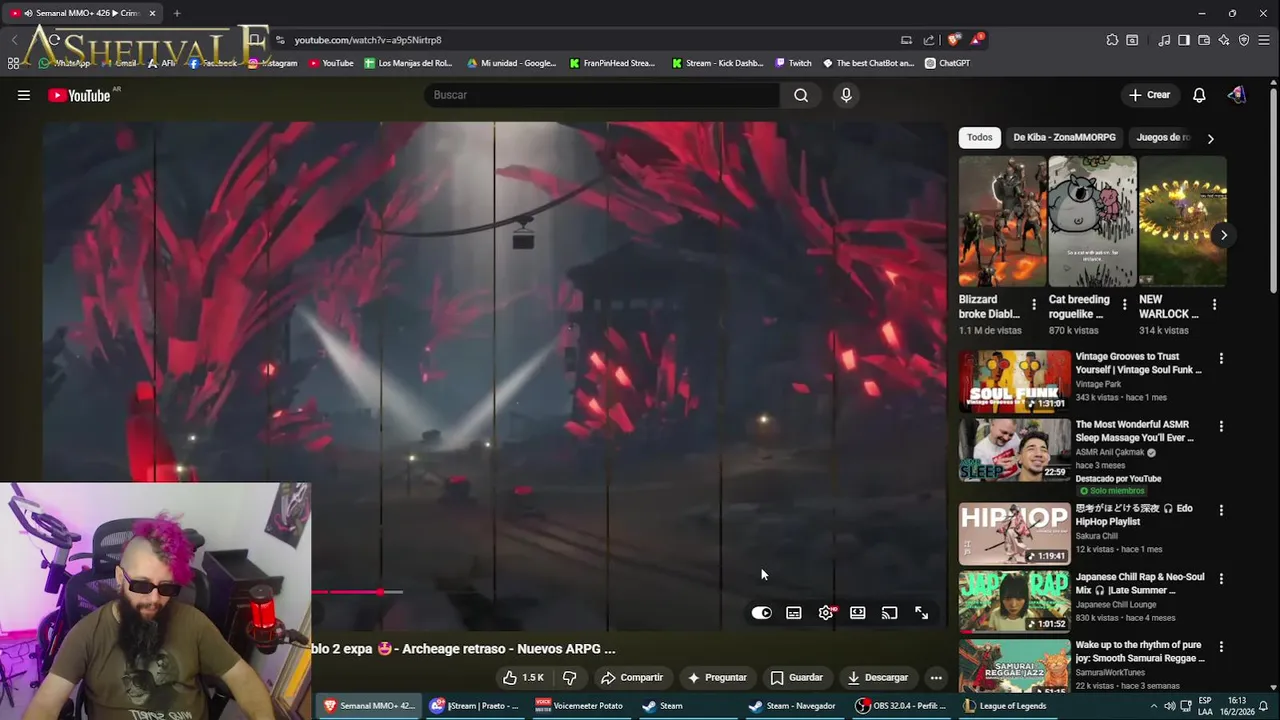Click Guardar to save the video

point(796,678)
